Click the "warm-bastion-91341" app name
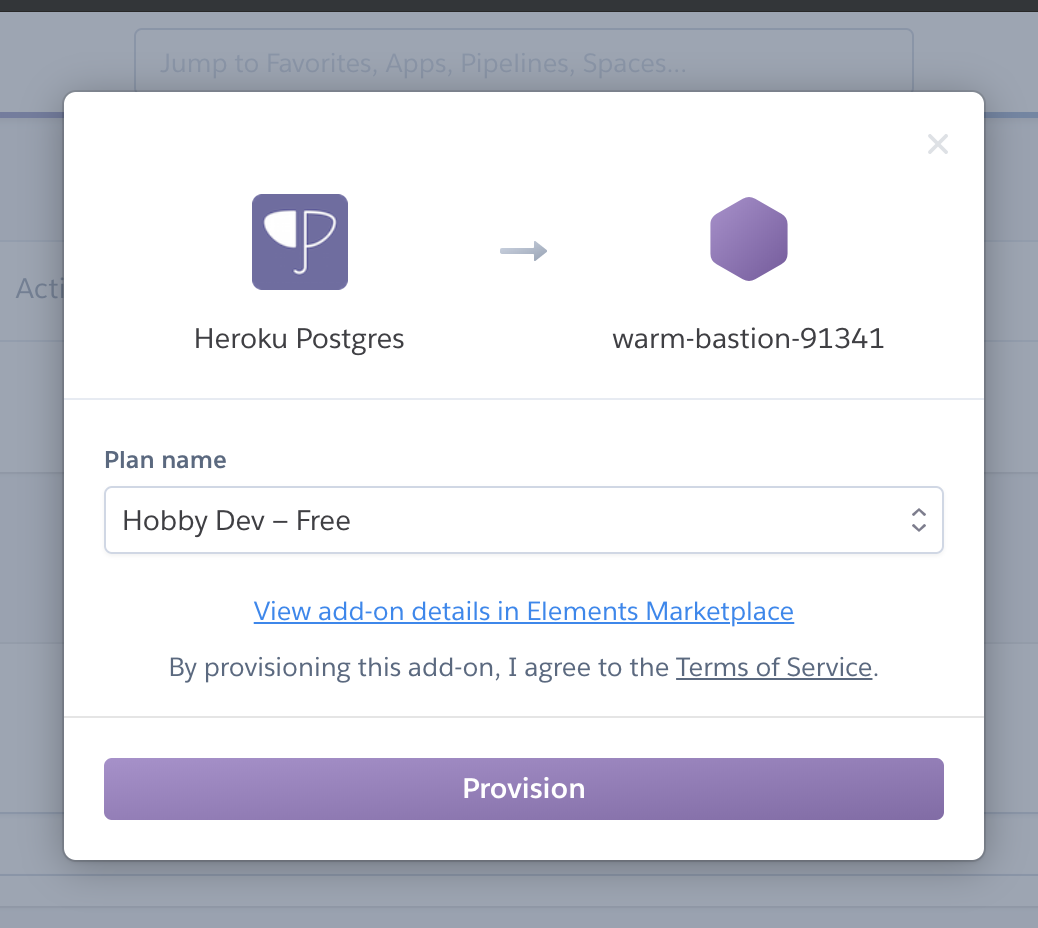The width and height of the screenshot is (1038, 928). pyautogui.click(x=748, y=339)
